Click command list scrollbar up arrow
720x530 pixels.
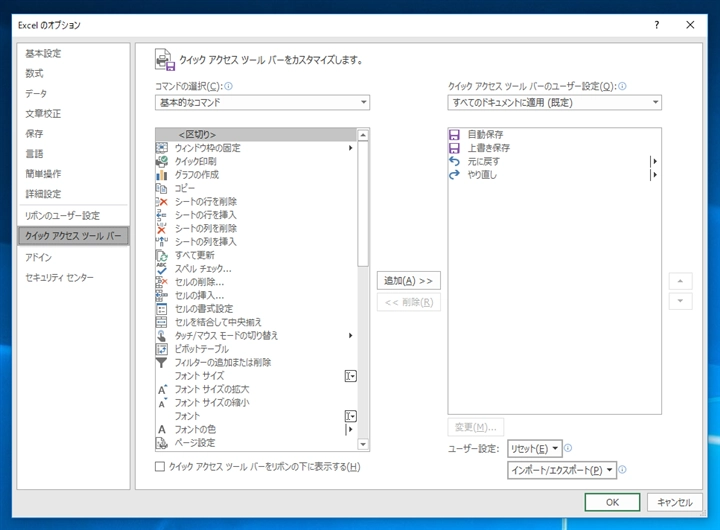tap(363, 135)
